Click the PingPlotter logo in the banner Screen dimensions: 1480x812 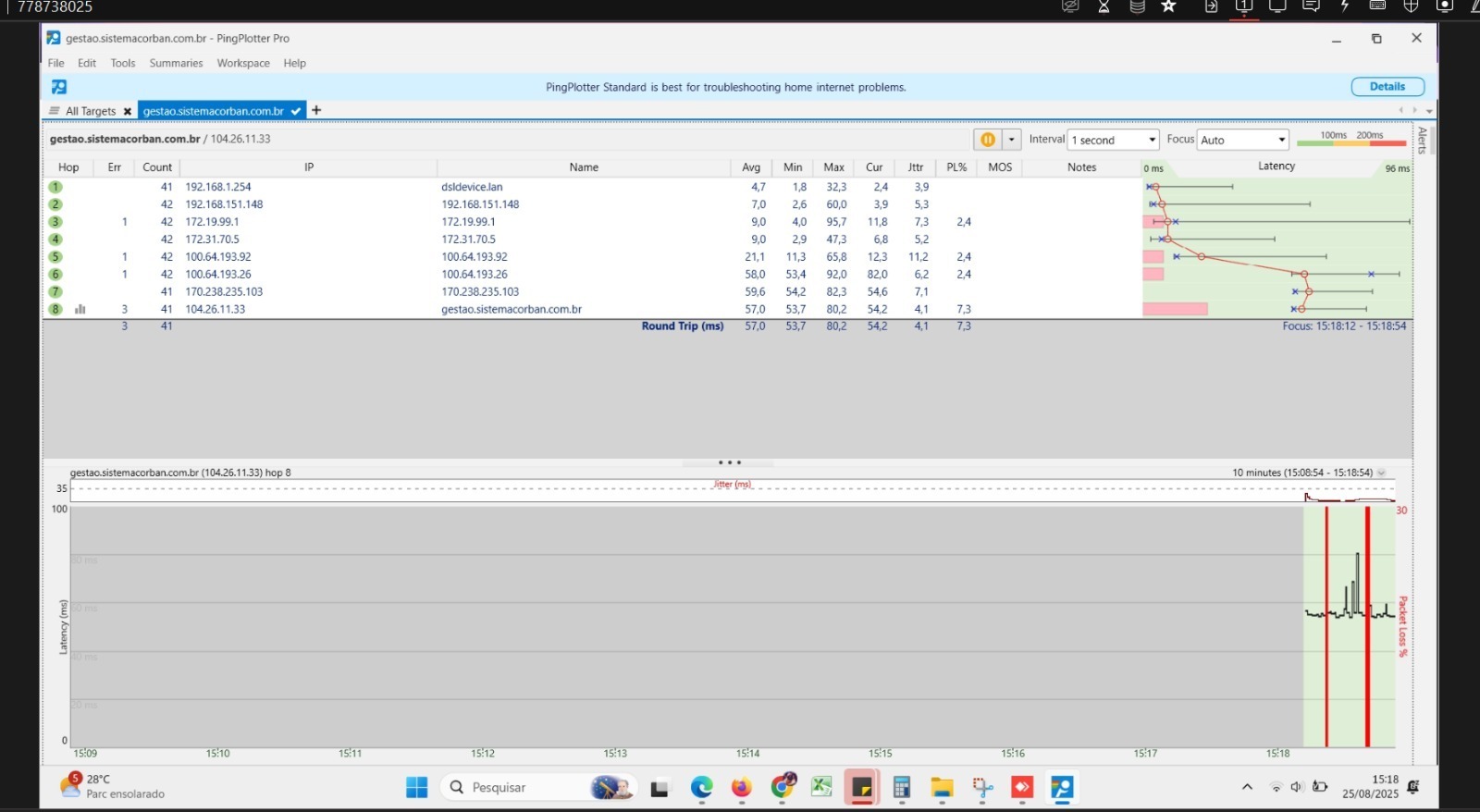59,87
